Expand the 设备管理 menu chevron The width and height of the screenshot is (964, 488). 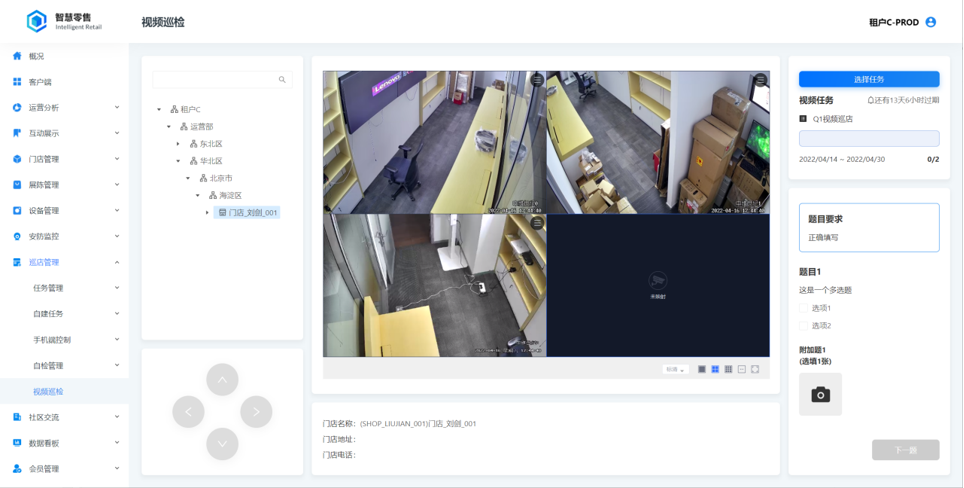pos(117,211)
